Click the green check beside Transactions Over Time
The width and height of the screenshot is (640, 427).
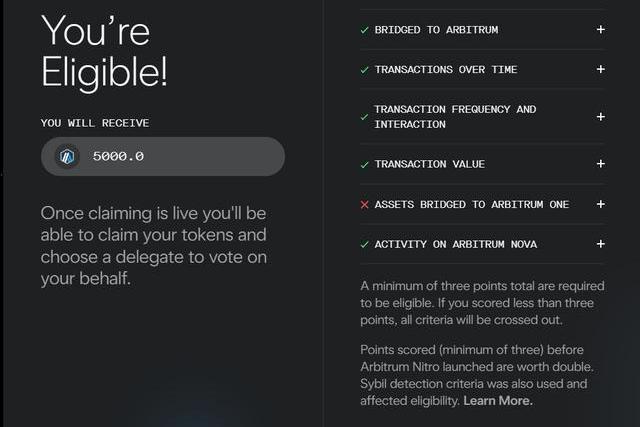364,70
